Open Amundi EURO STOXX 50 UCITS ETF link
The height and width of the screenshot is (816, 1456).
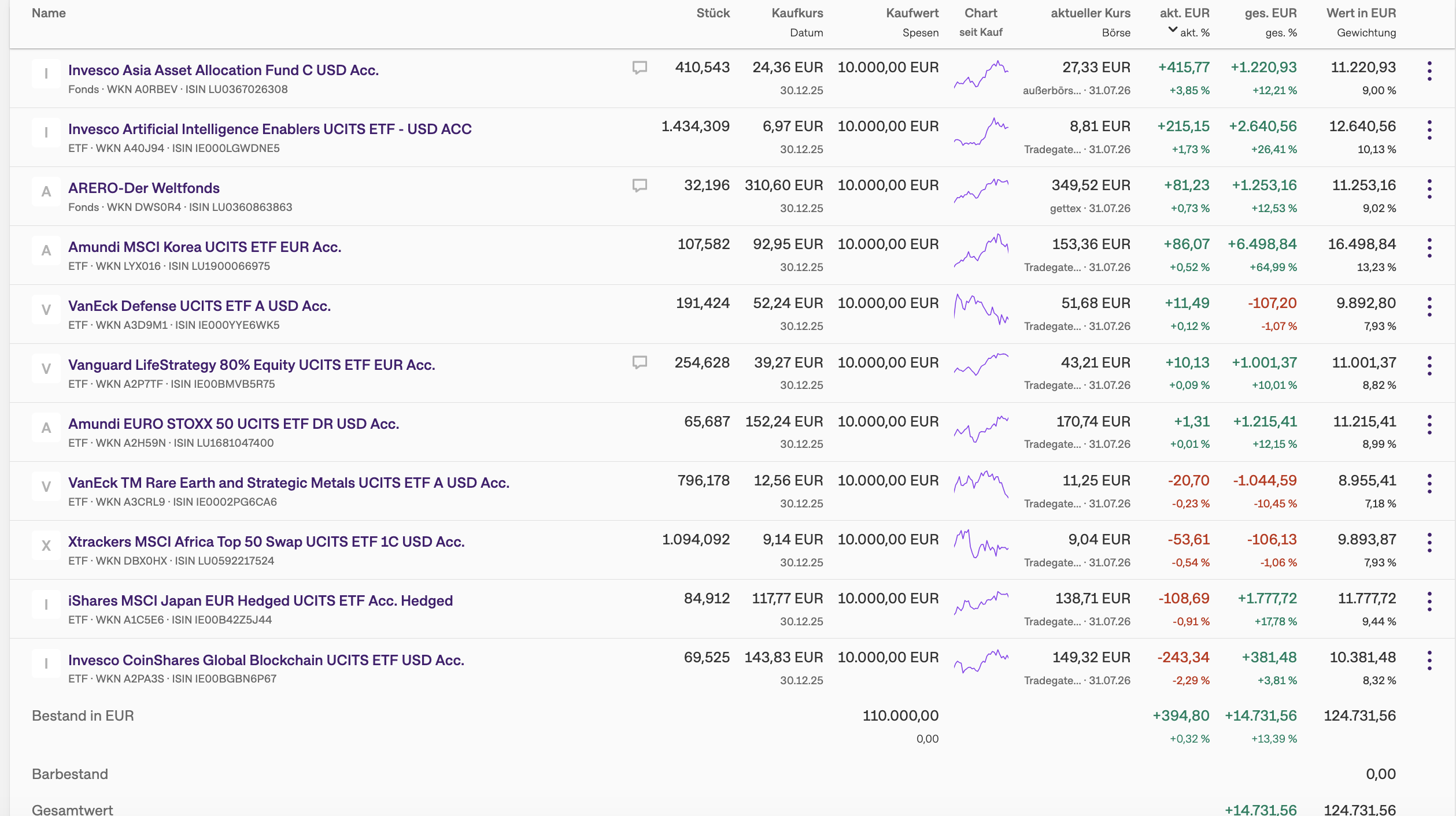[x=234, y=424]
